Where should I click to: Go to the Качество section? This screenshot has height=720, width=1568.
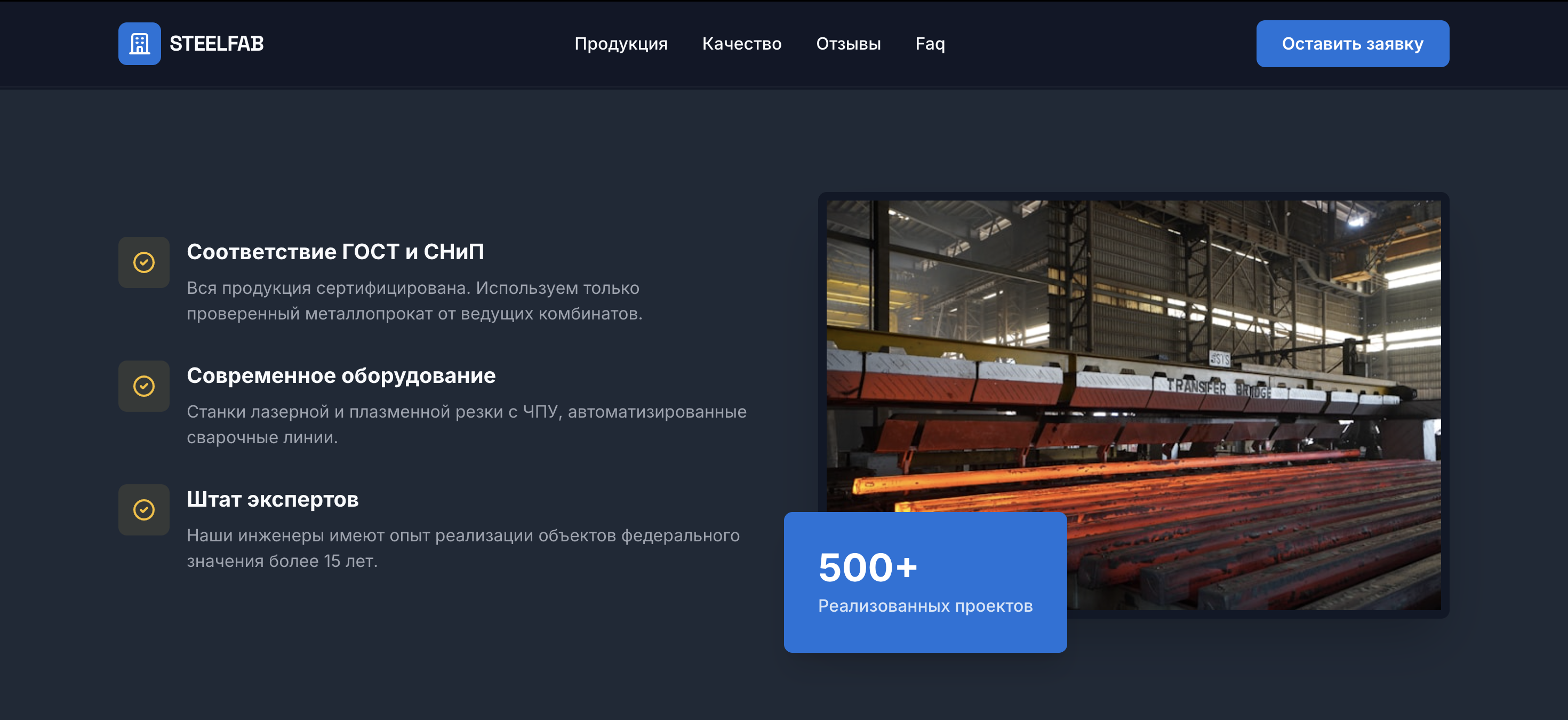[x=741, y=44]
